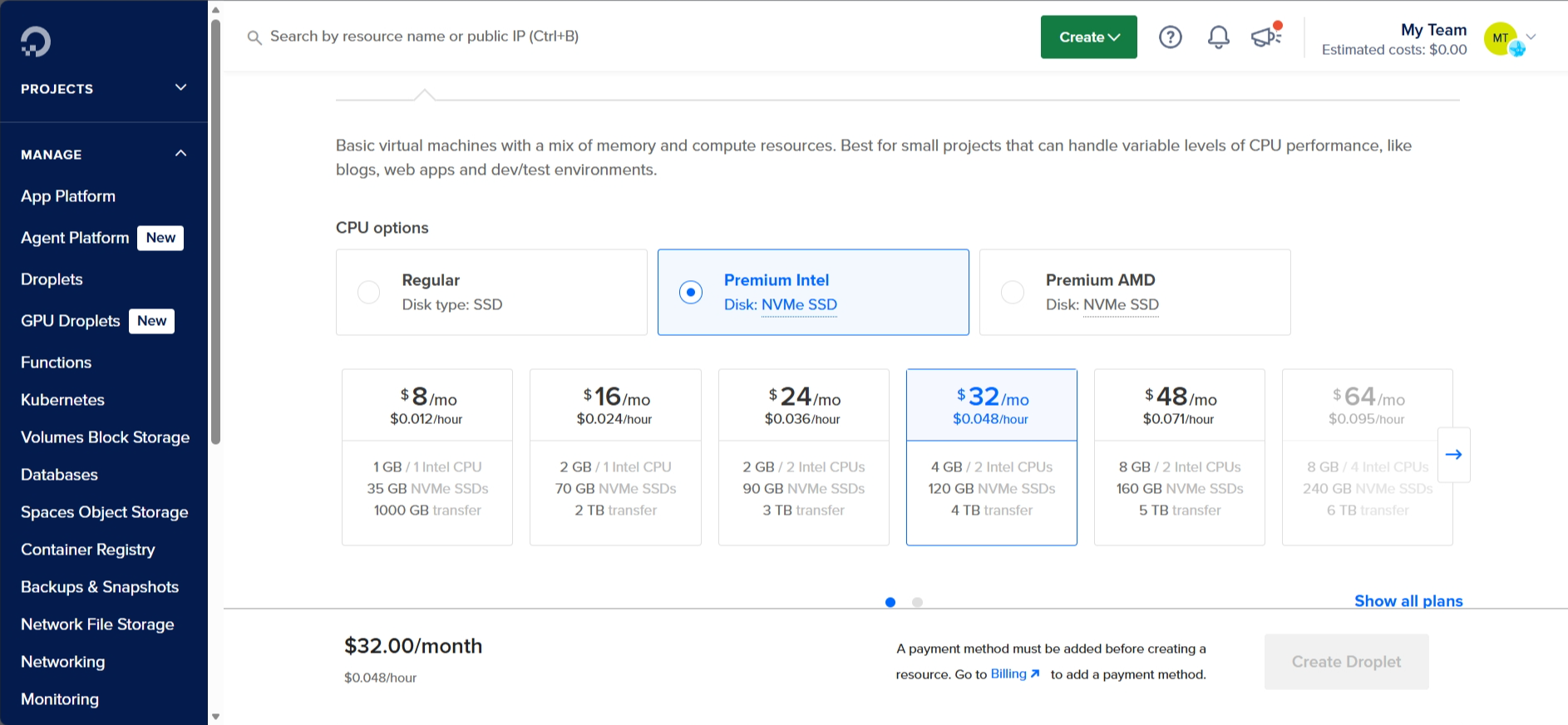
Task: Collapse the Manage section chevron
Action: point(180,154)
